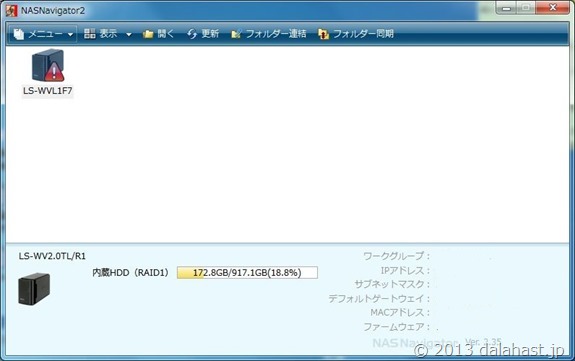This screenshot has width=575, height=361.
Task: Close the NASNavigator2 window
Action: pos(553,8)
